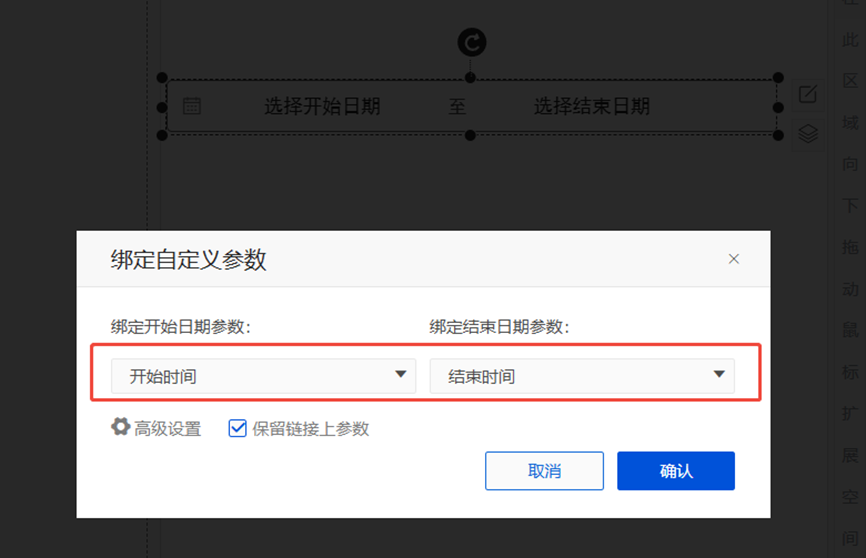Toggle the 保留链接上参数 checkbox

(x=238, y=428)
